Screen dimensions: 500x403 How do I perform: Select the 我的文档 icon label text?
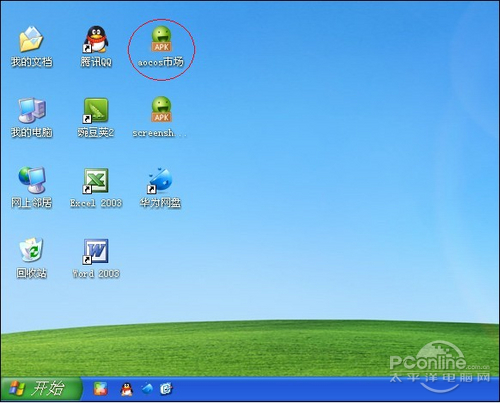coord(32,62)
